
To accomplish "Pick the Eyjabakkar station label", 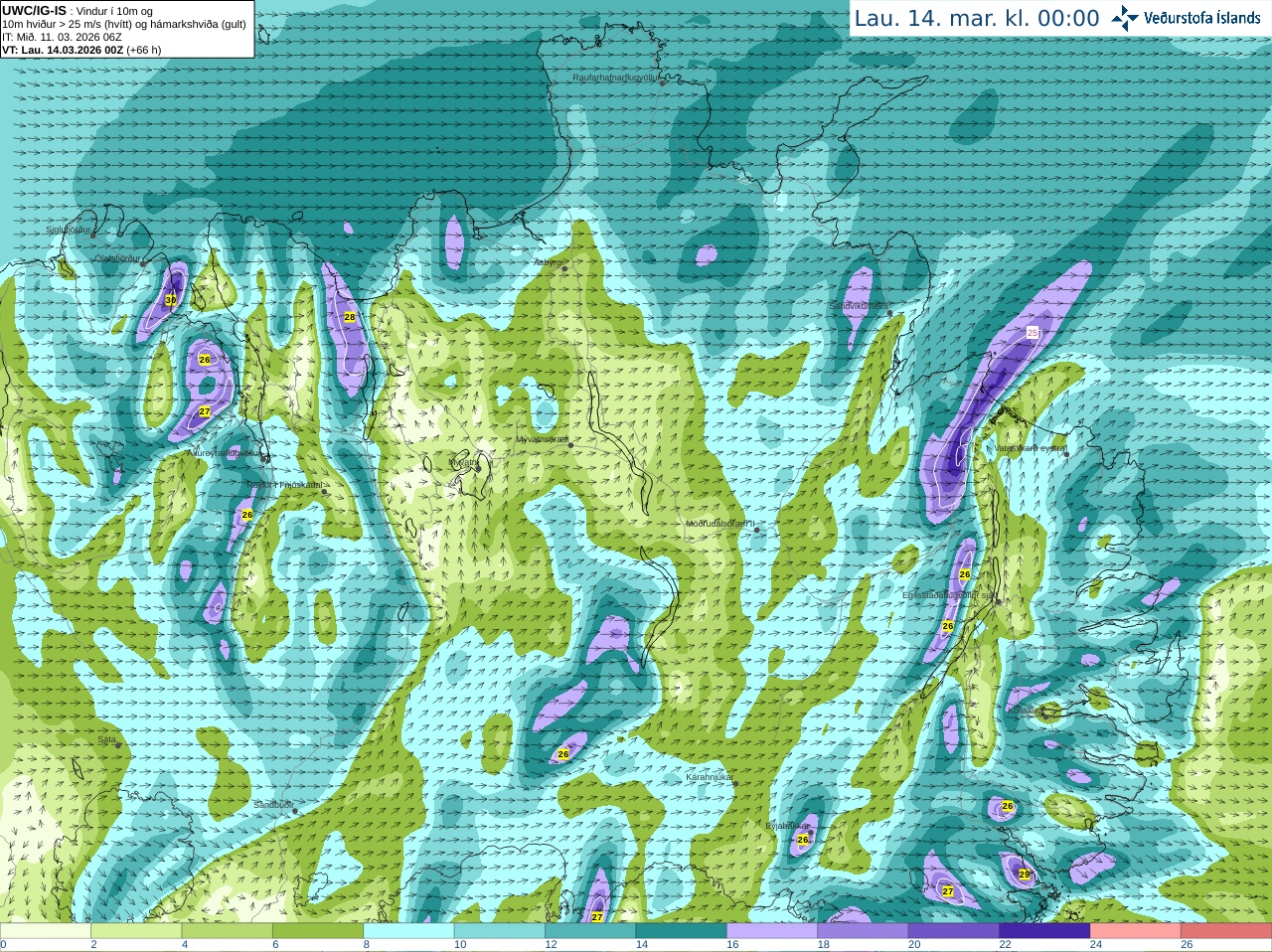I will 788,826.
